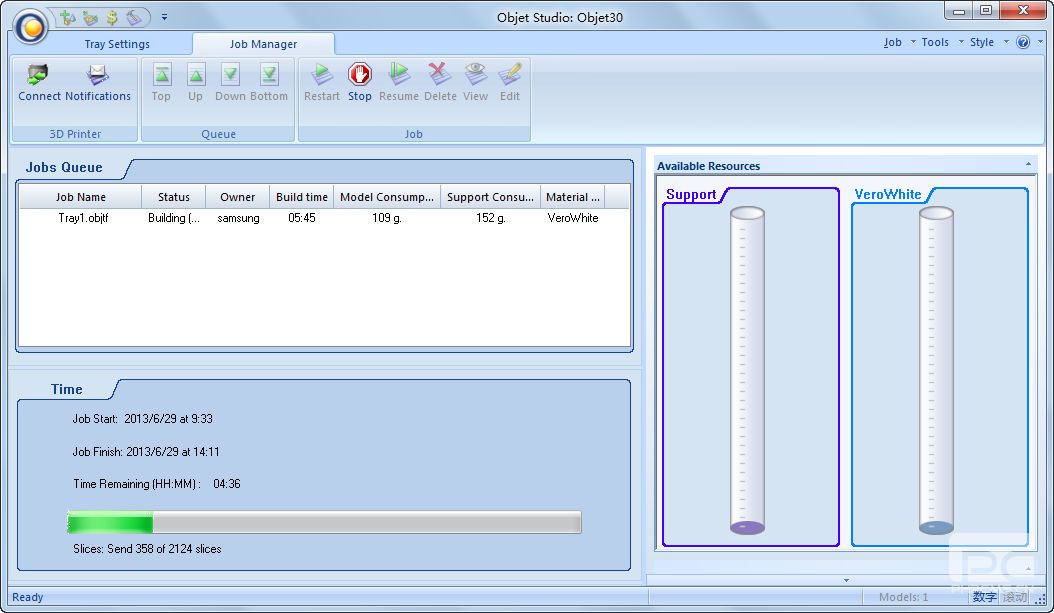Viewport: 1054px width, 613px height.
Task: Collapse the Available Resources panel
Action: coord(1028,164)
